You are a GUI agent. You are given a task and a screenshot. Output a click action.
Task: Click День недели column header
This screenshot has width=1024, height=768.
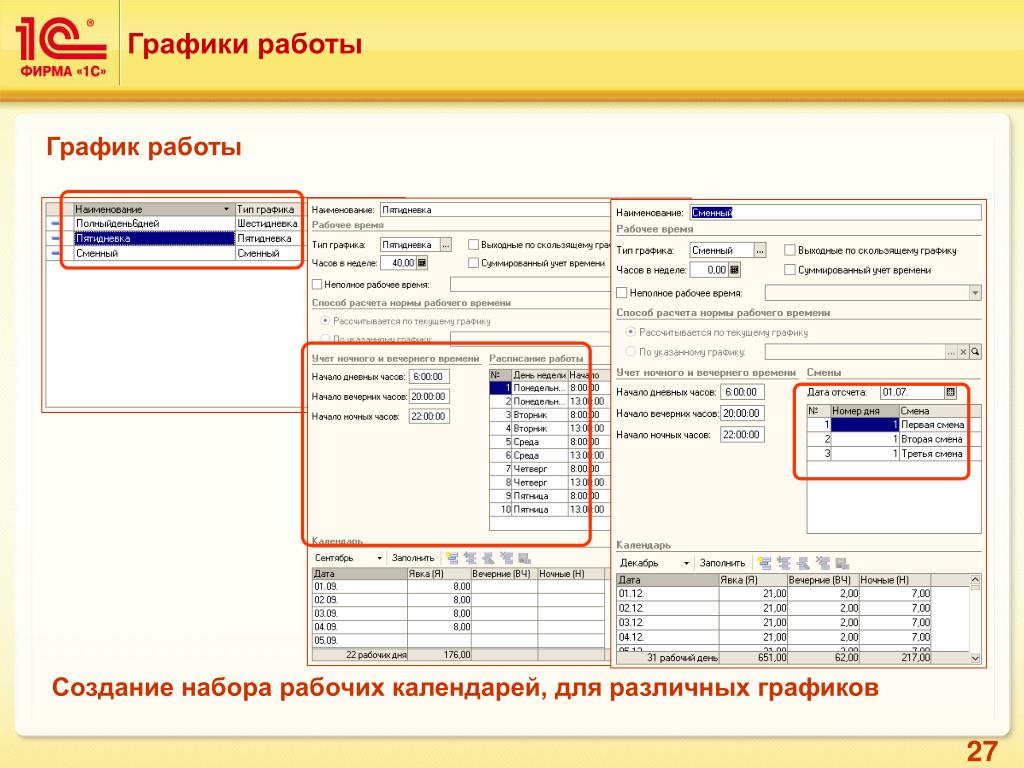pyautogui.click(x=539, y=375)
